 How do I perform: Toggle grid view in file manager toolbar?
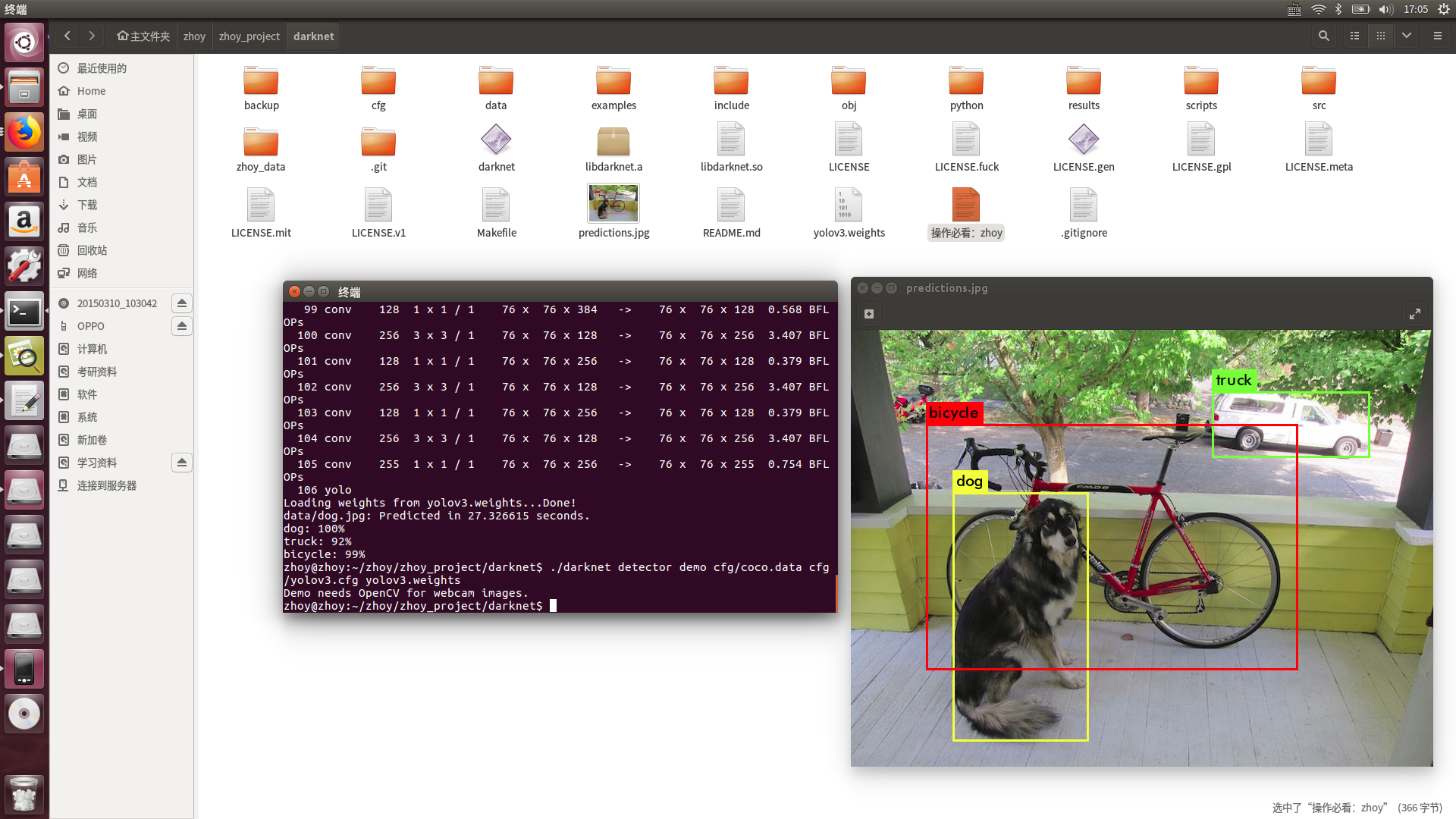pos(1381,36)
